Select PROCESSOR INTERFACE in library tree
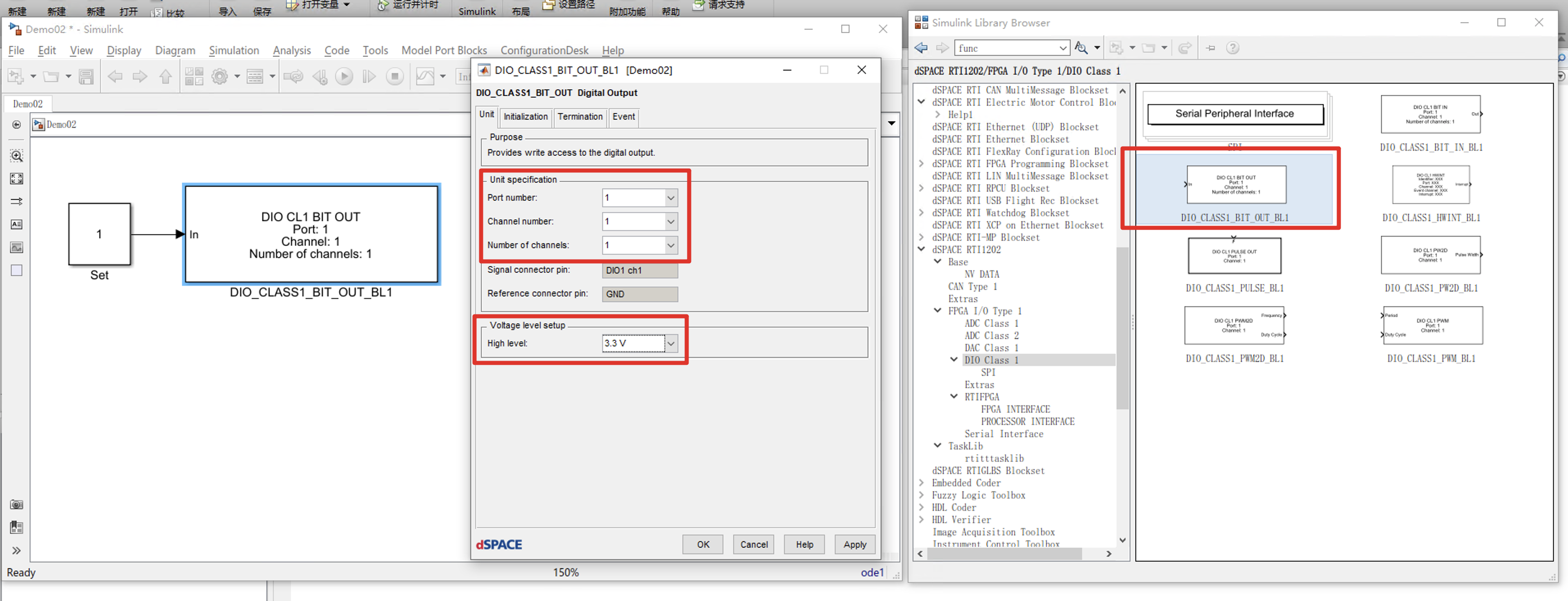The width and height of the screenshot is (1568, 601). [1027, 422]
